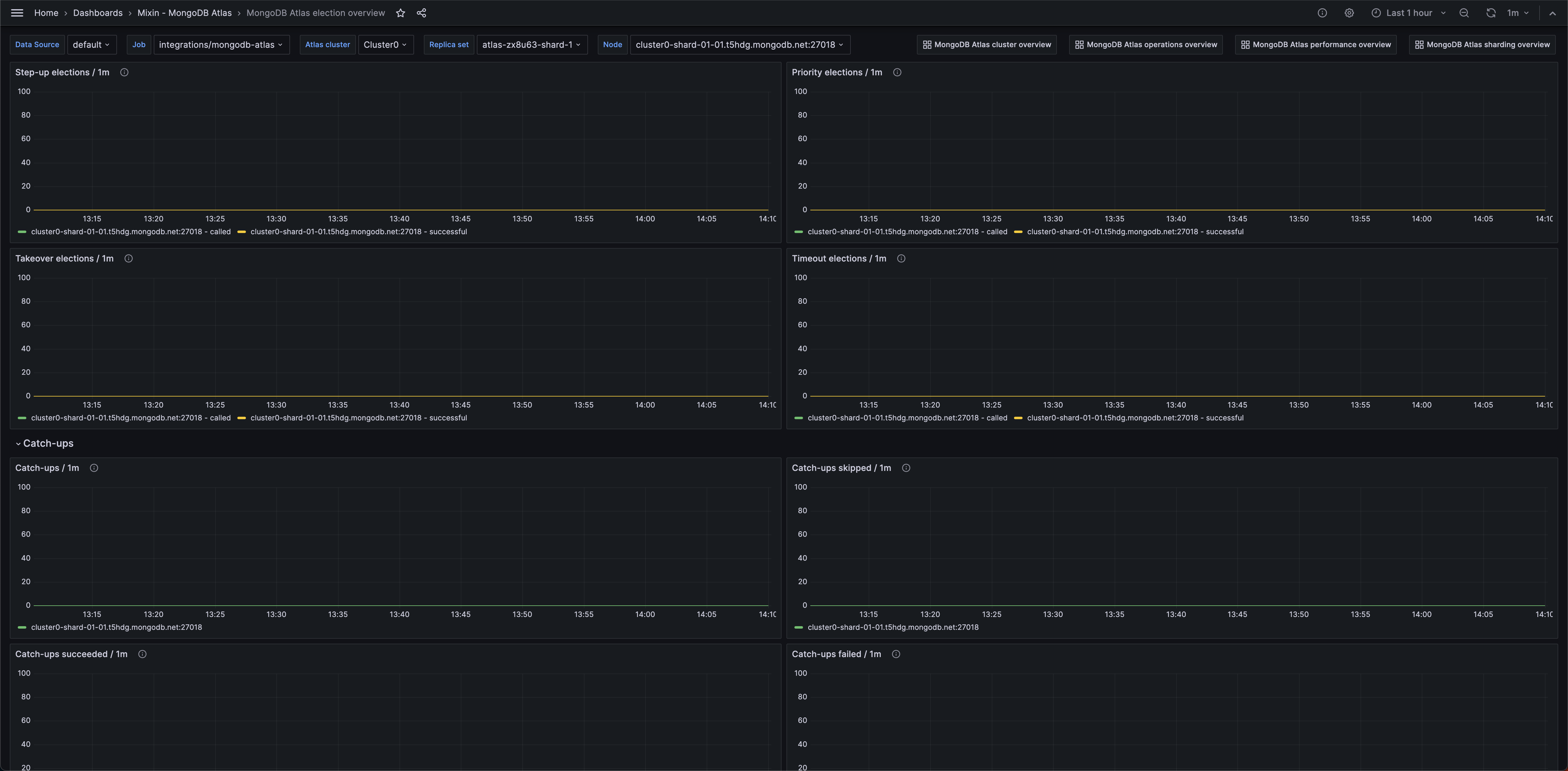1568x771 pixels.
Task: Show info for Step-up elections panel
Action: (124, 72)
